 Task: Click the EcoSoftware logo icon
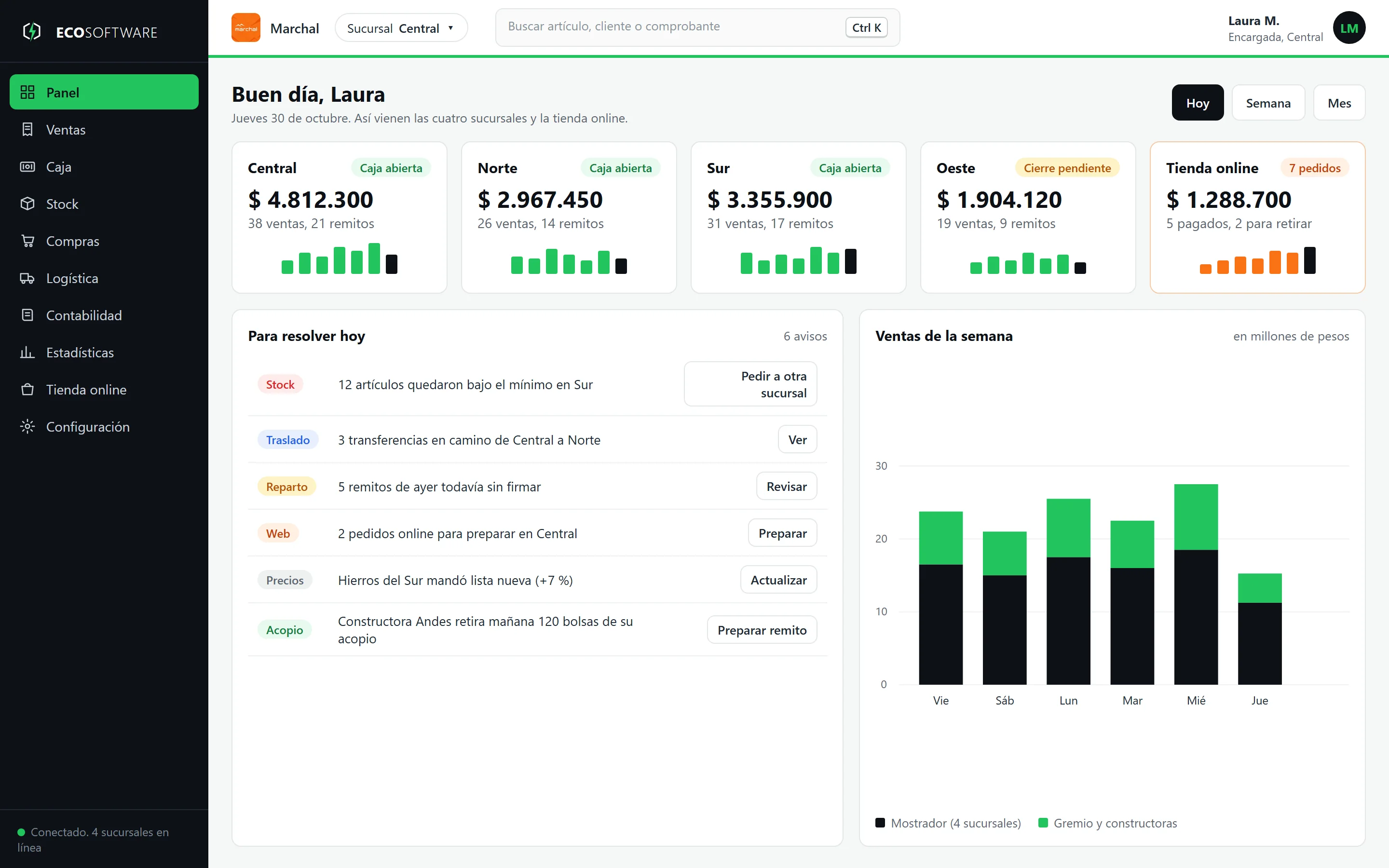click(x=31, y=31)
